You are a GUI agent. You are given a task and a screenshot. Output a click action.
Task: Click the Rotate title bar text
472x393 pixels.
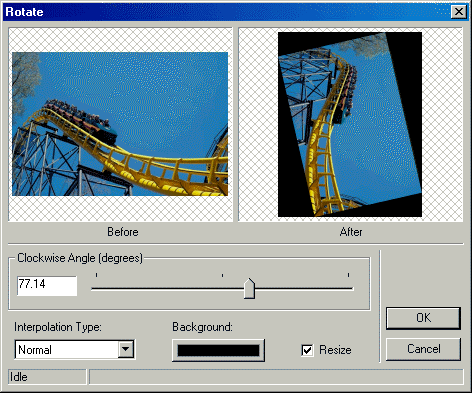click(x=24, y=12)
